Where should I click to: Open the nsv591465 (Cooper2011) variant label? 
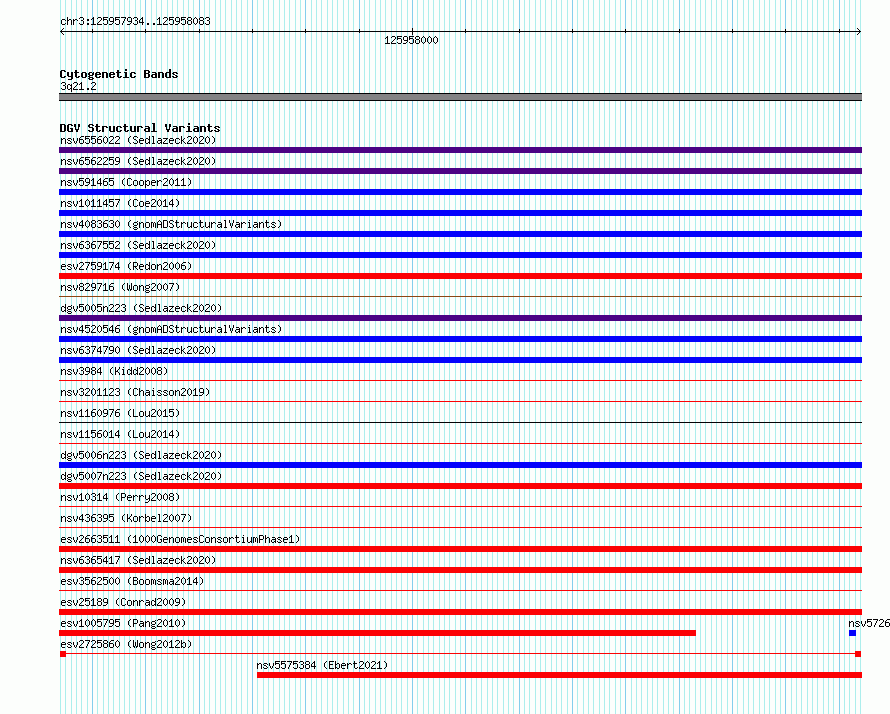click(x=126, y=182)
